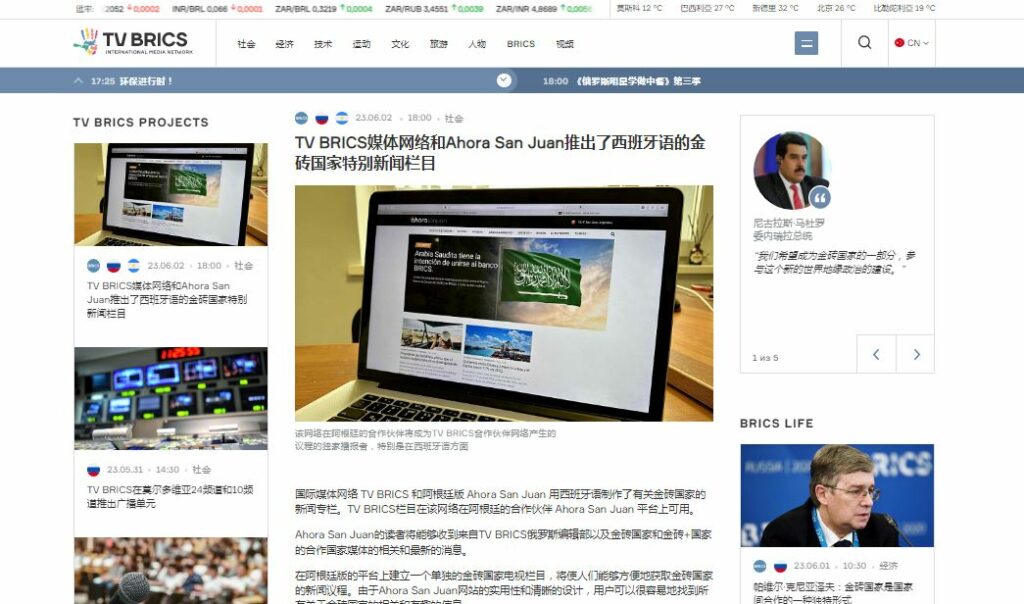The width and height of the screenshot is (1024, 604).
Task: Open the CN language dropdown
Action: click(x=912, y=43)
